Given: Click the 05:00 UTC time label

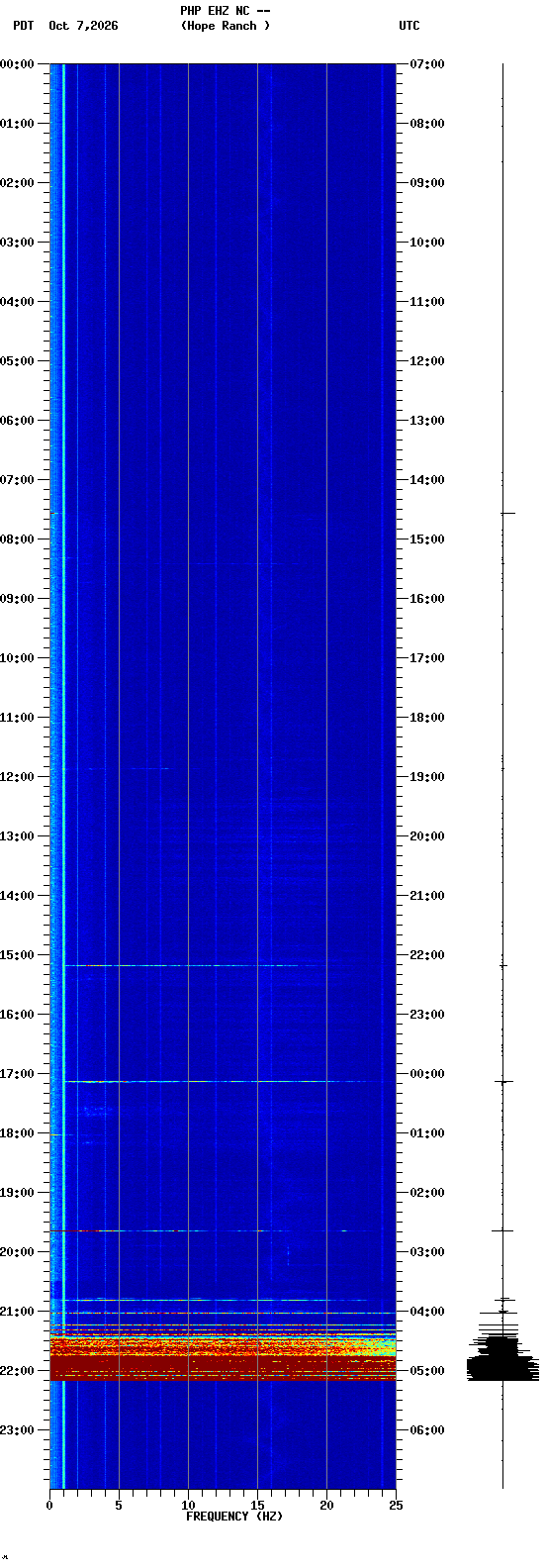Looking at the screenshot, I should [x=427, y=1371].
